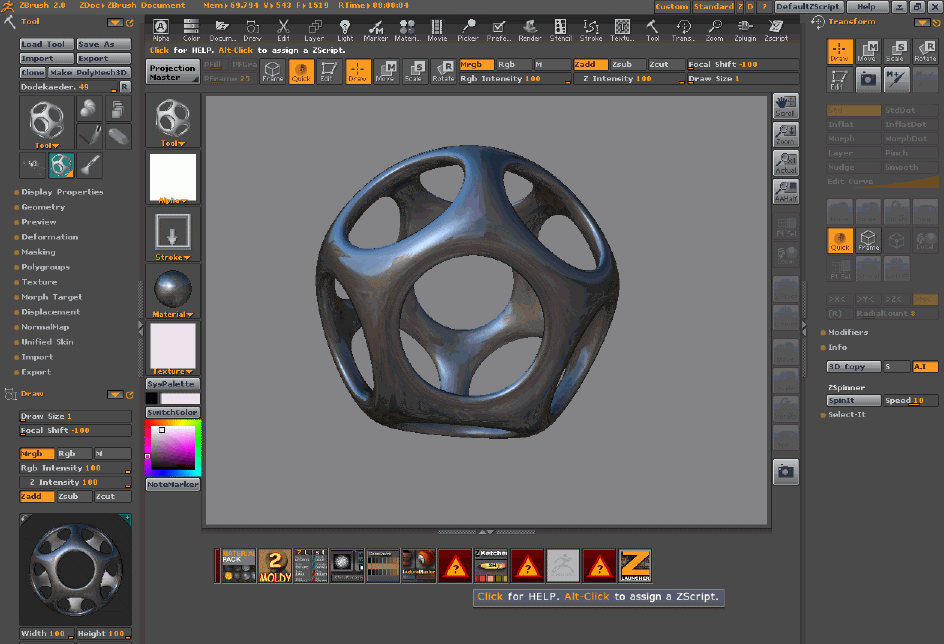Screen dimensions: 944x644
Task: Select the Rotate gyro icon in the top shelf
Action: click(442, 71)
